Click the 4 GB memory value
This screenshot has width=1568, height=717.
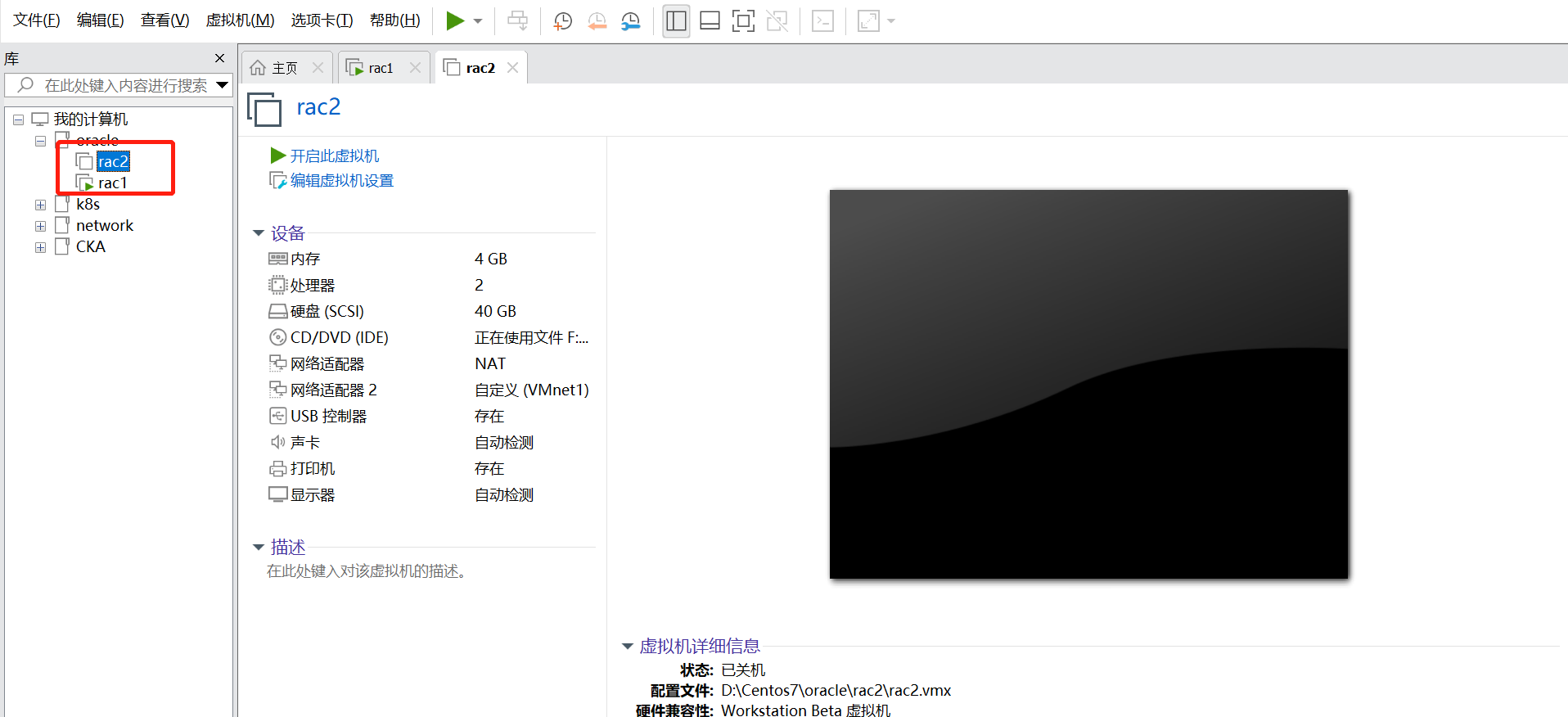491,259
